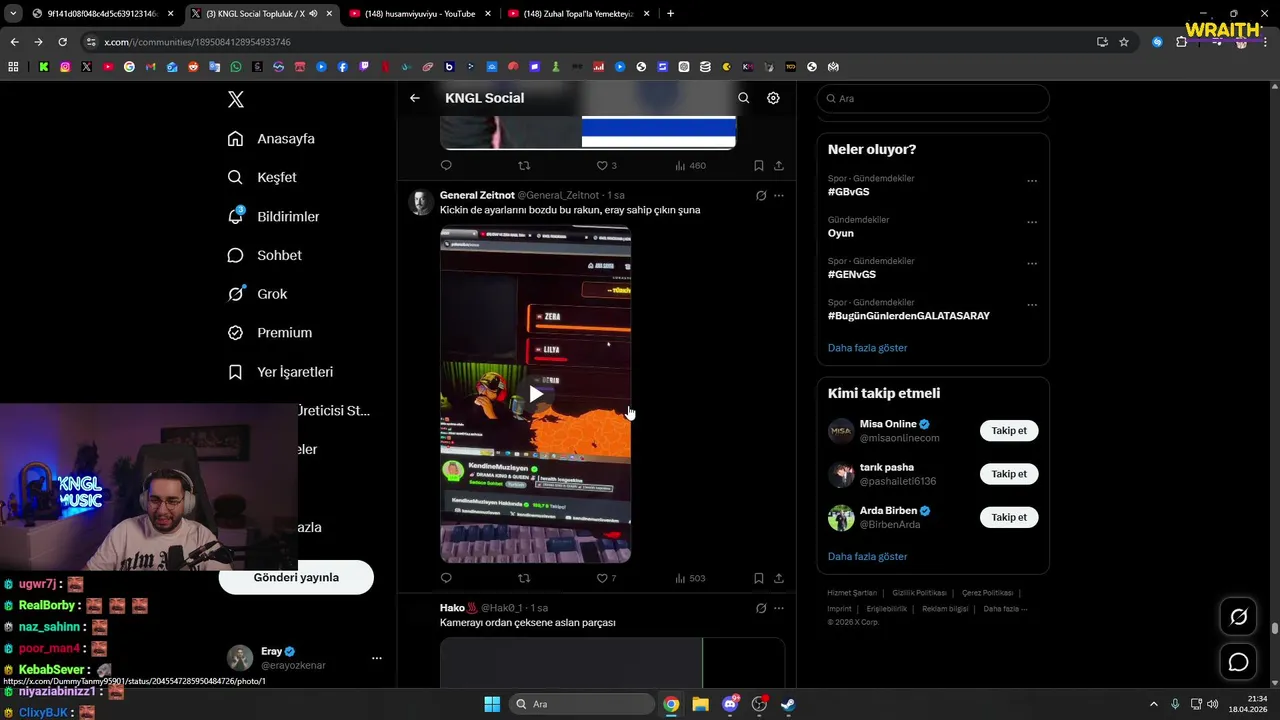
Task: View stats of post with 503 views
Action: pyautogui.click(x=690, y=578)
